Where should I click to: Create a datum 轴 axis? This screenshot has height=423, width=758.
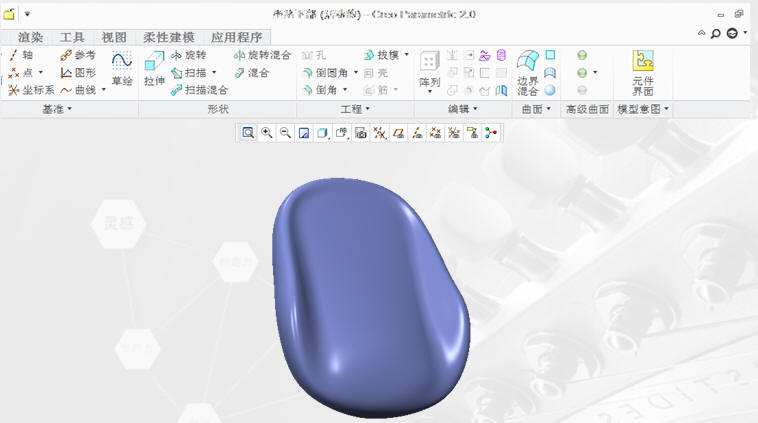click(x=21, y=55)
